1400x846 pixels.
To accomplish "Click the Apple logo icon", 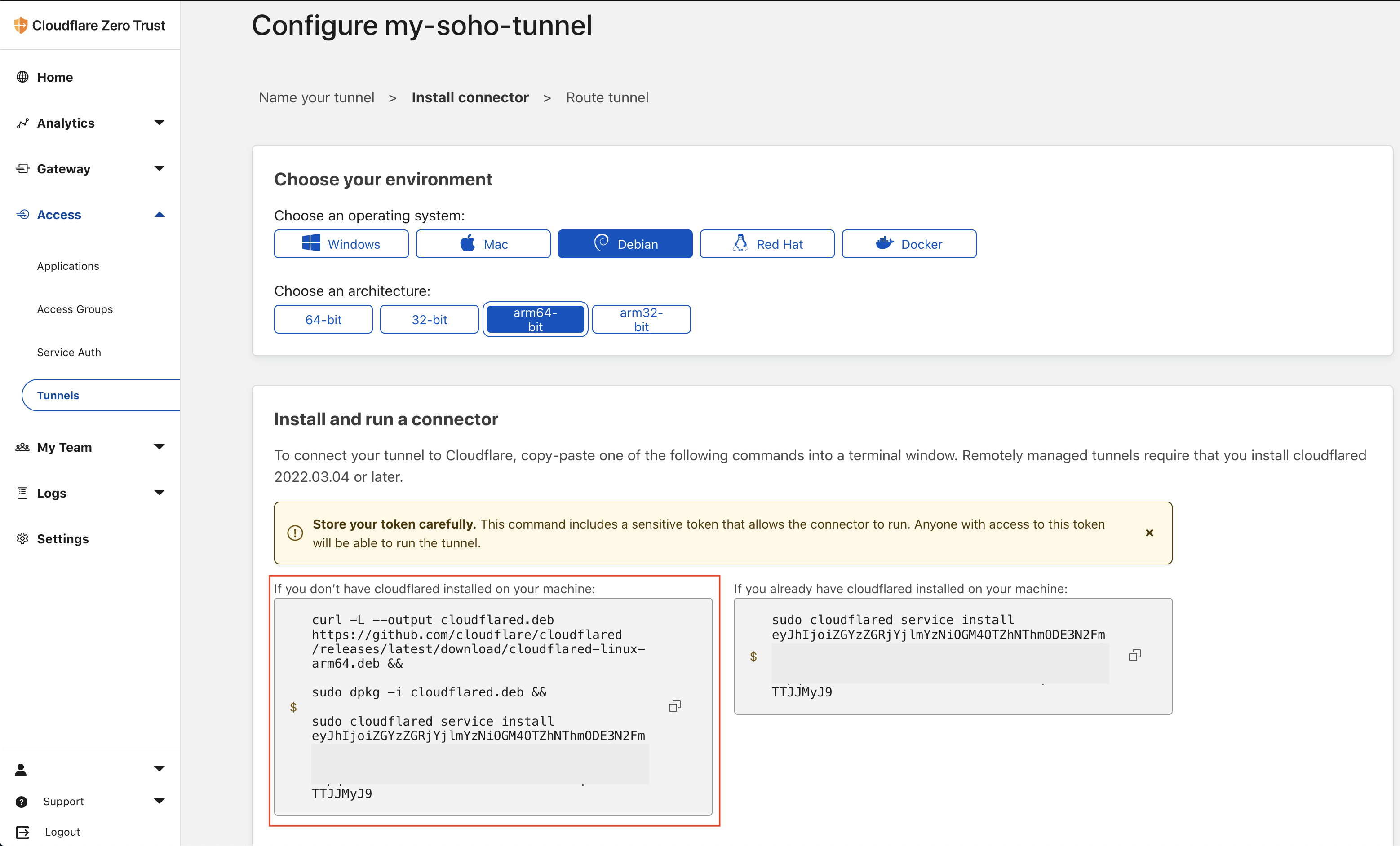I will pos(468,242).
